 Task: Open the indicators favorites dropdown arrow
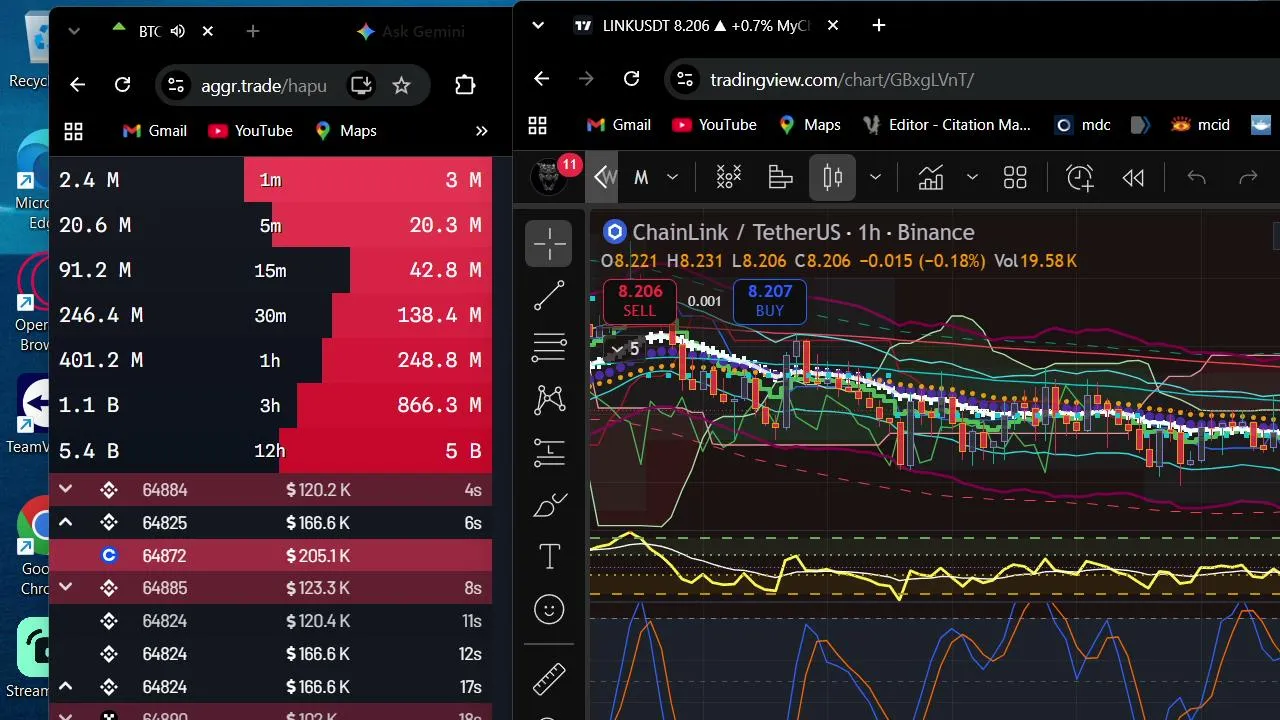point(972,178)
